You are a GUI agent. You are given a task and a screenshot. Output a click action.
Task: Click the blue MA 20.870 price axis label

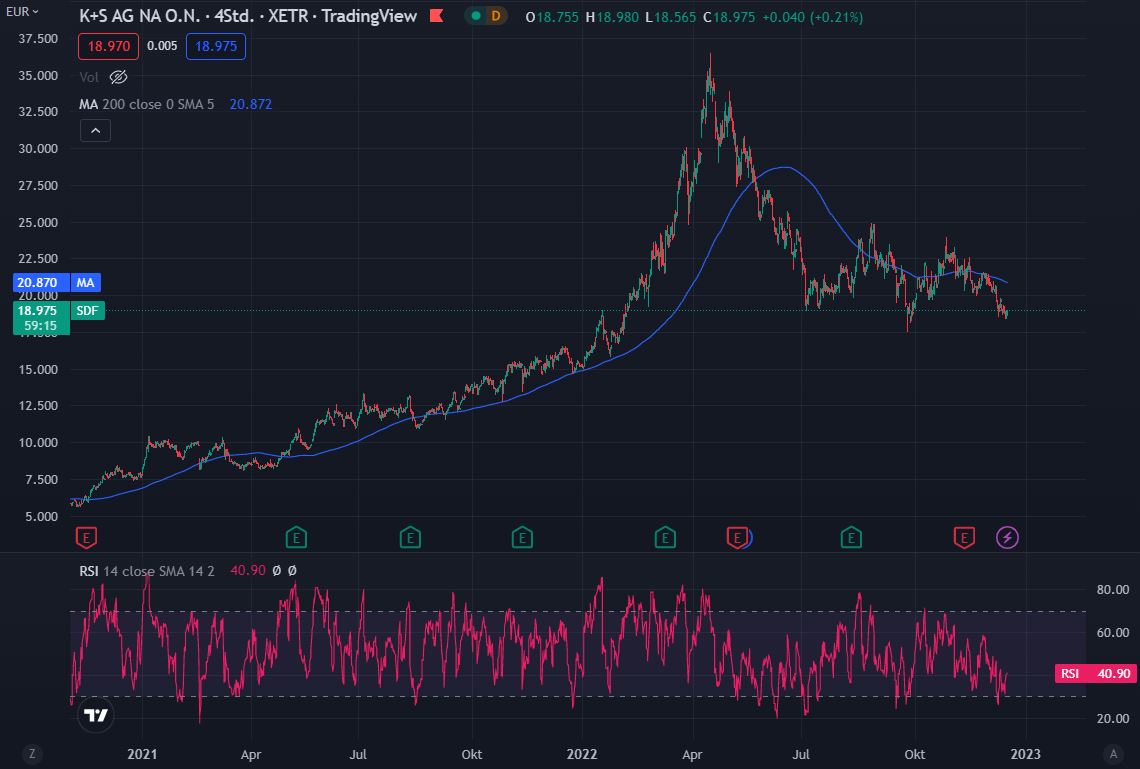click(68, 284)
